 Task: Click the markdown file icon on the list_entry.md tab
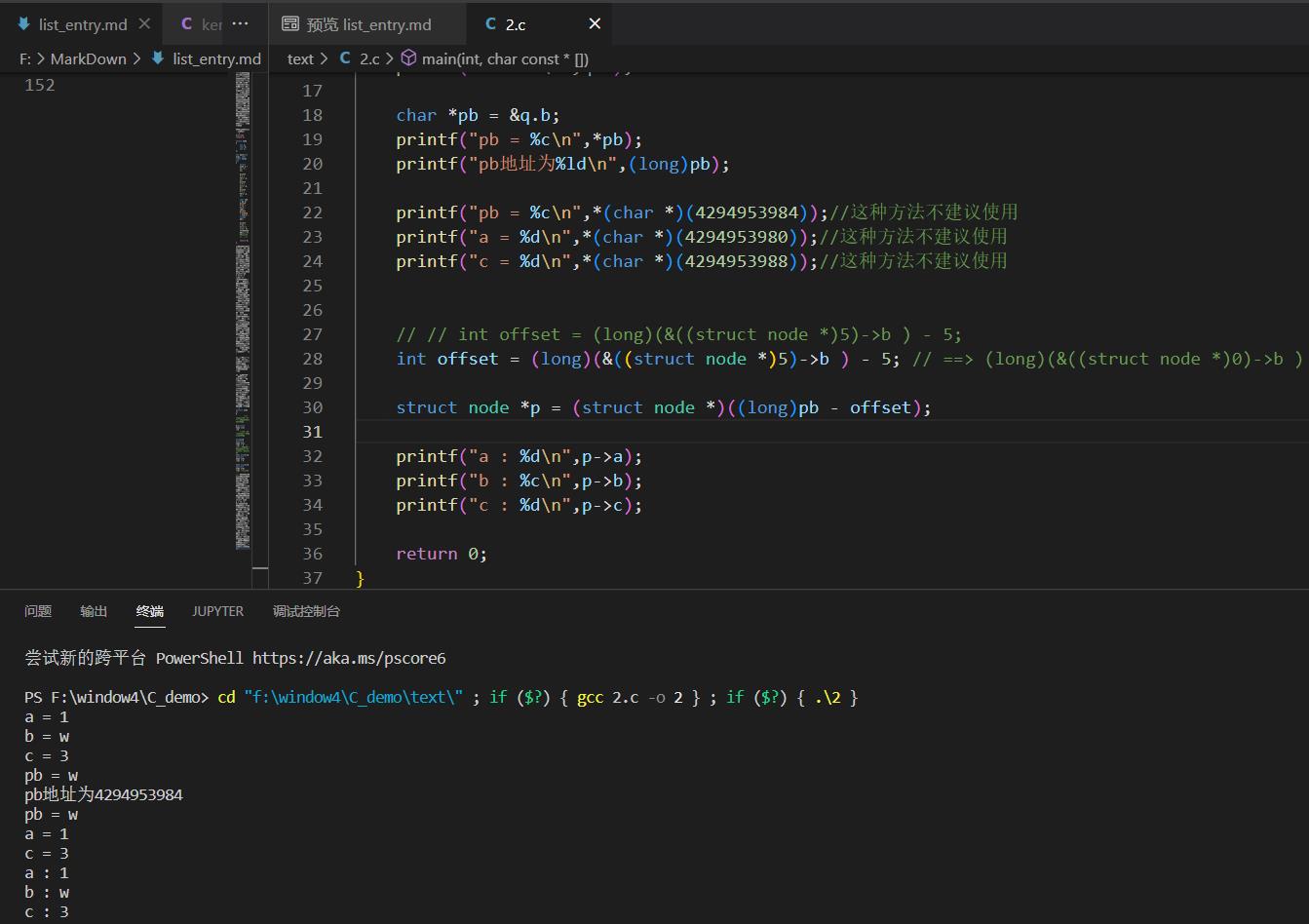point(23,23)
